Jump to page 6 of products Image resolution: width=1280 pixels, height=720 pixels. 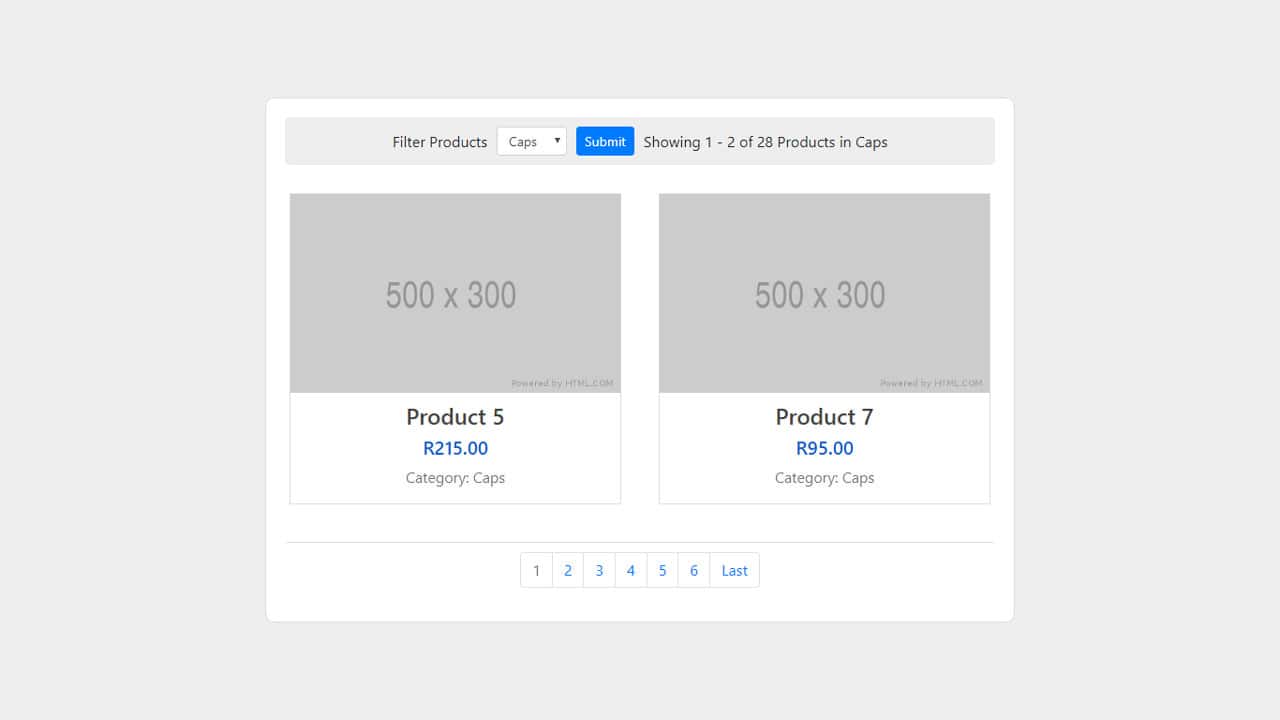693,570
